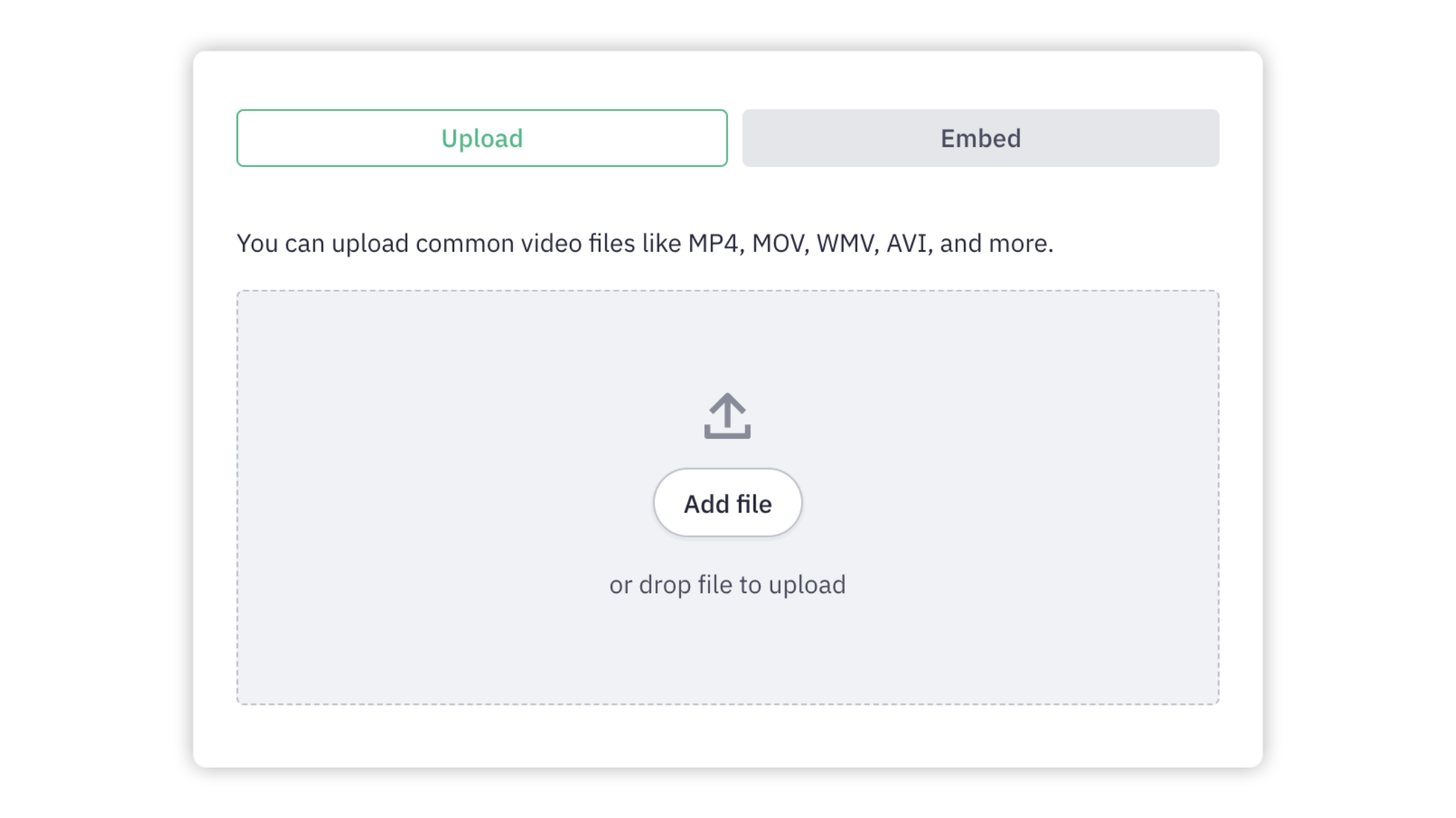Click empty space inside the dashed upload box

tap(414, 497)
